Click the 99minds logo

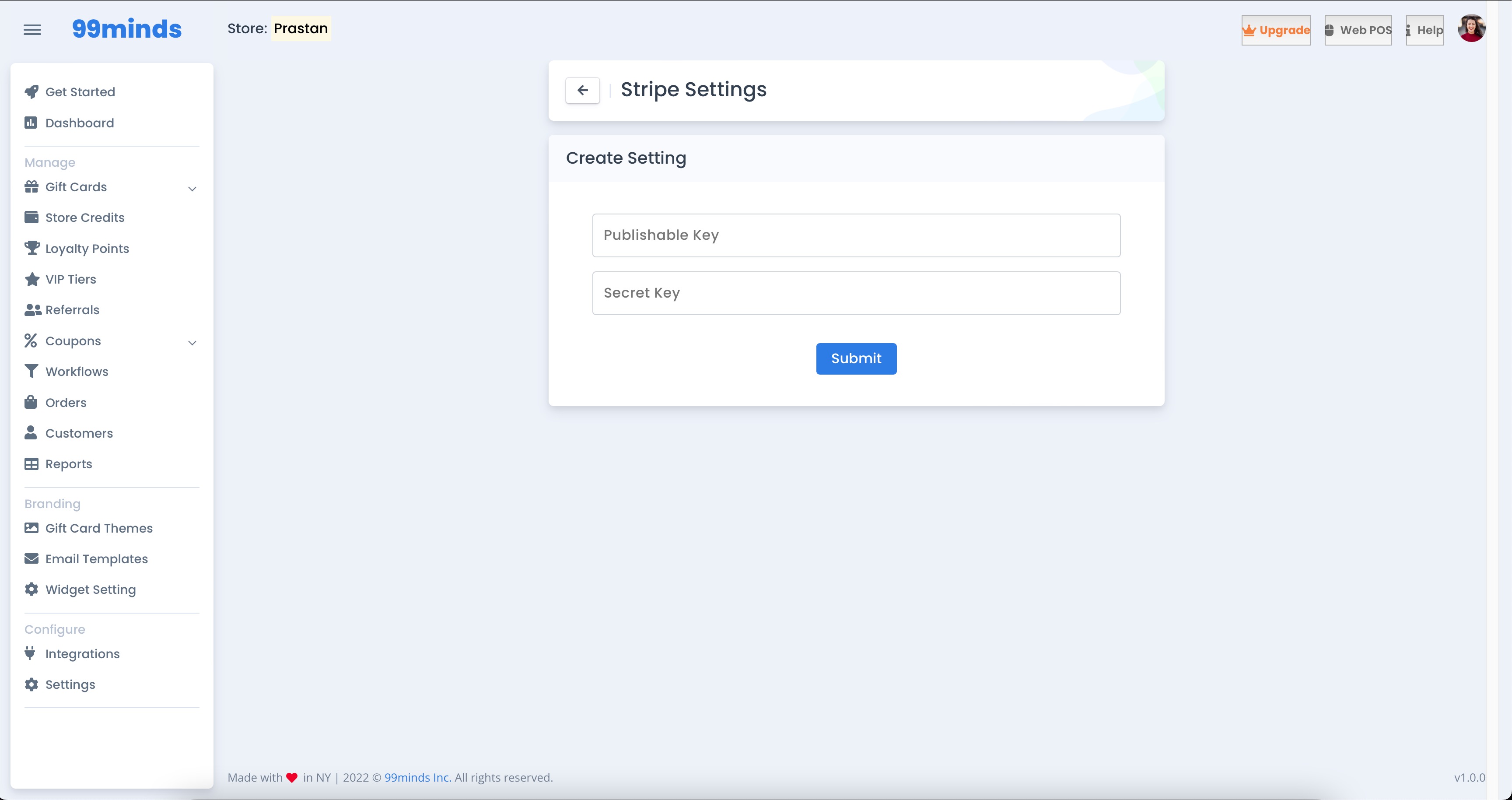(x=127, y=29)
